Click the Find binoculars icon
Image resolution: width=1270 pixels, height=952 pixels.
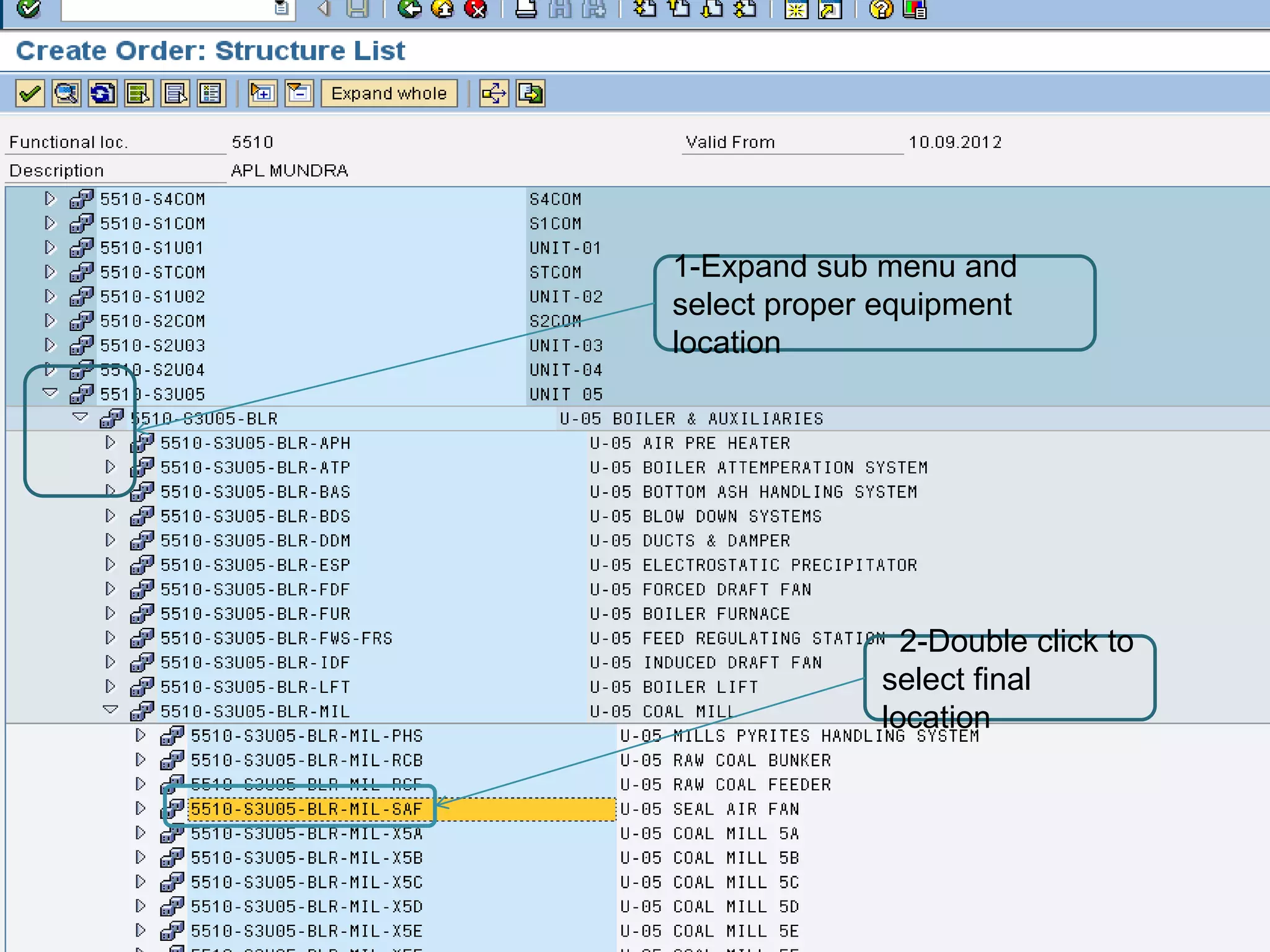[560, 8]
